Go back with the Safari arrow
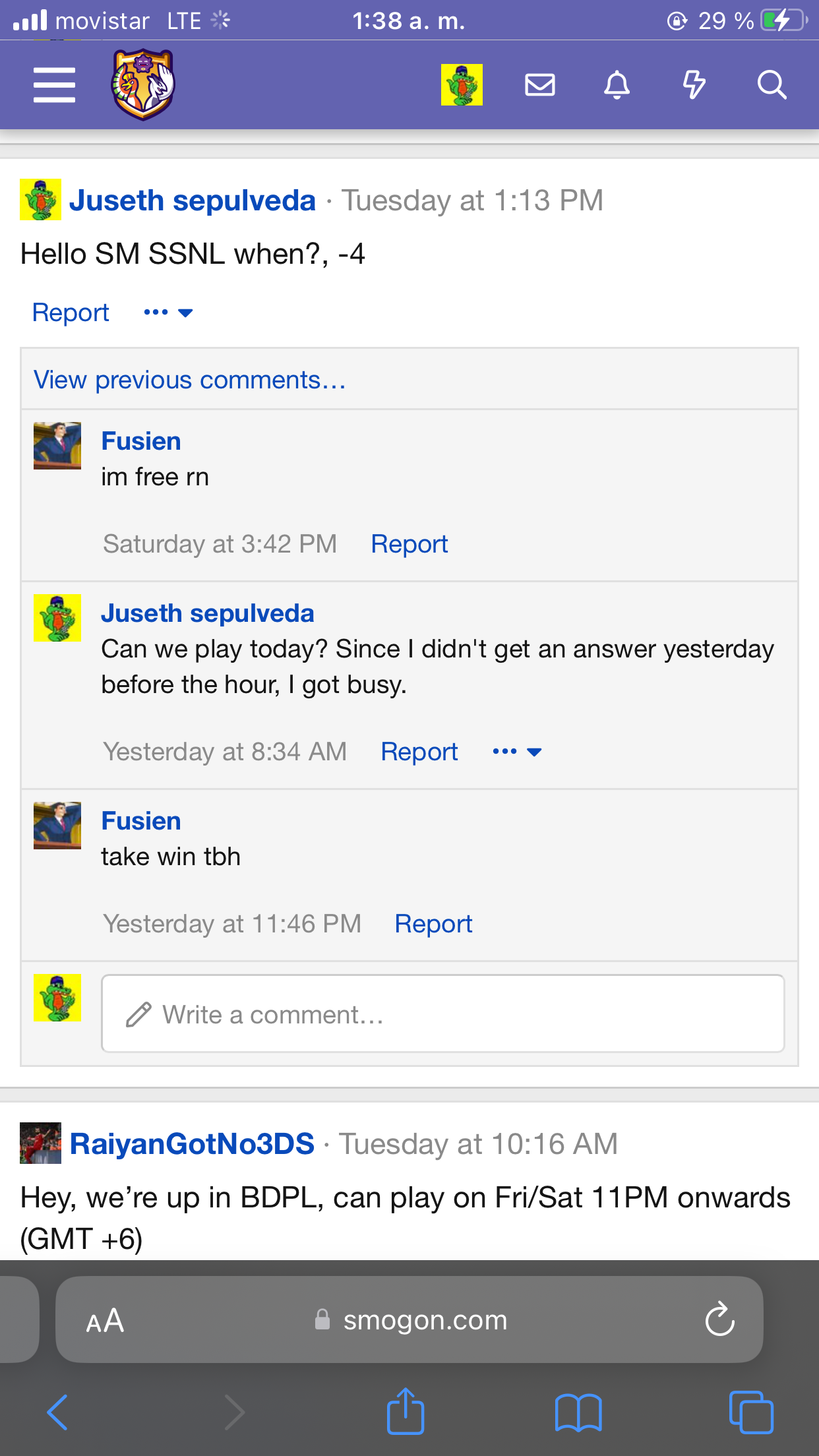Viewport: 819px width, 1456px height. pyautogui.click(x=57, y=1412)
